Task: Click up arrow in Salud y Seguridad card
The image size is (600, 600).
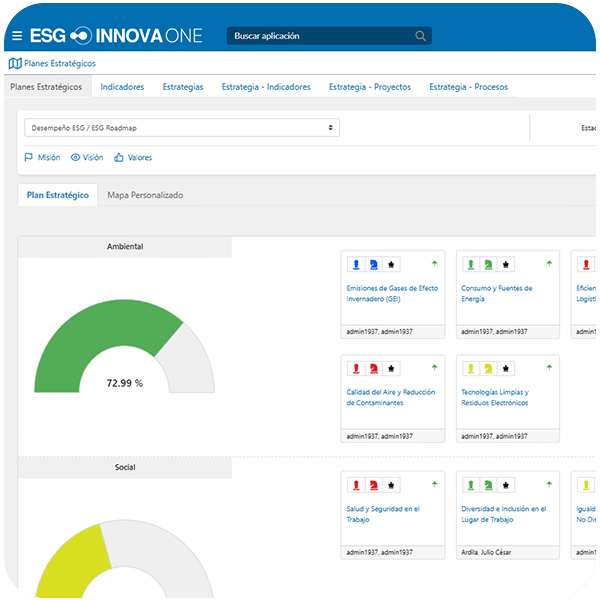Action: 434,484
